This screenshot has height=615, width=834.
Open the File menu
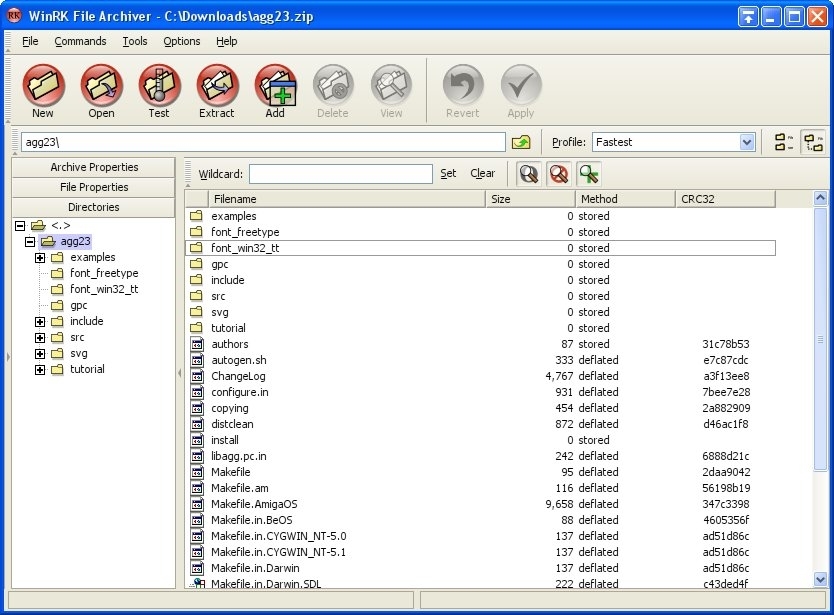coord(30,41)
